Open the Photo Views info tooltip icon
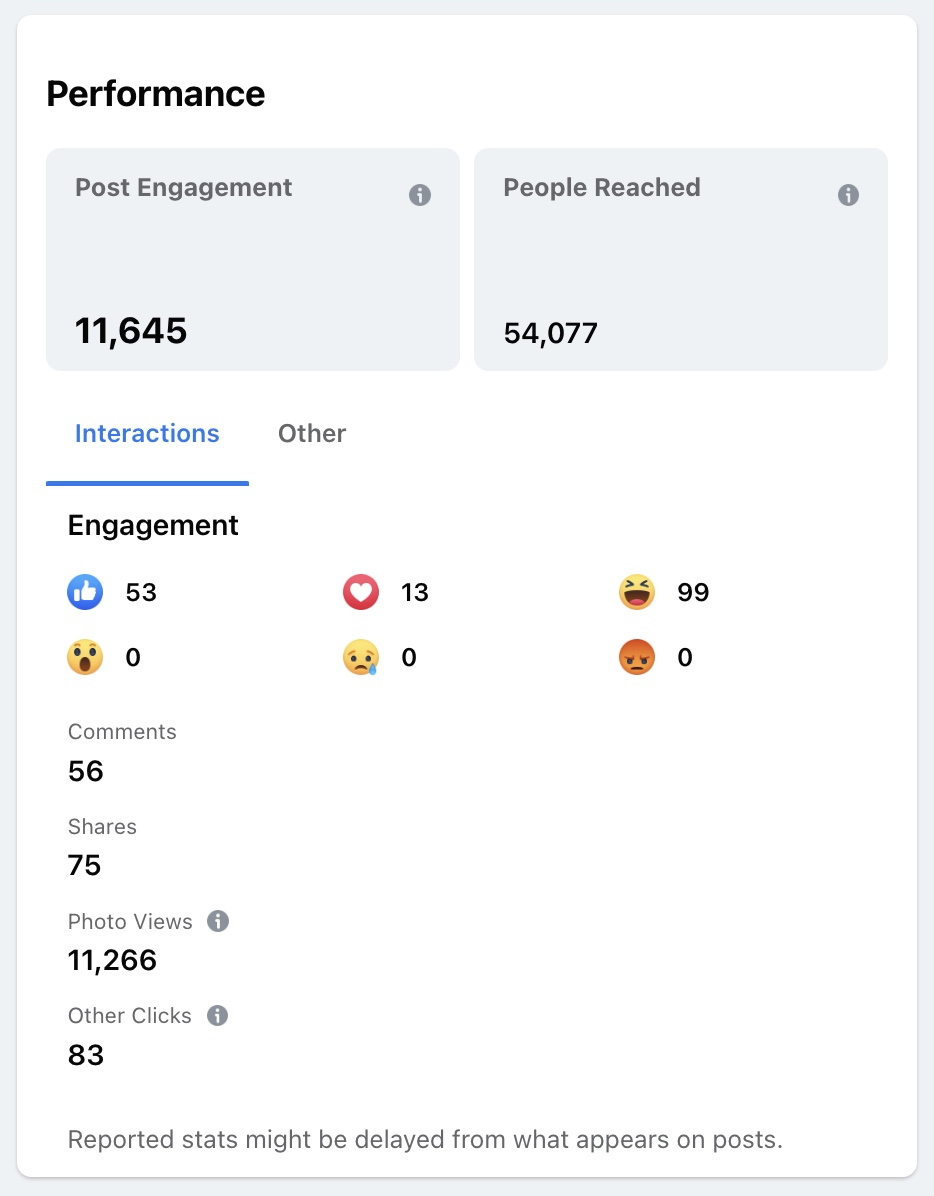The image size is (934, 1196). (218, 921)
